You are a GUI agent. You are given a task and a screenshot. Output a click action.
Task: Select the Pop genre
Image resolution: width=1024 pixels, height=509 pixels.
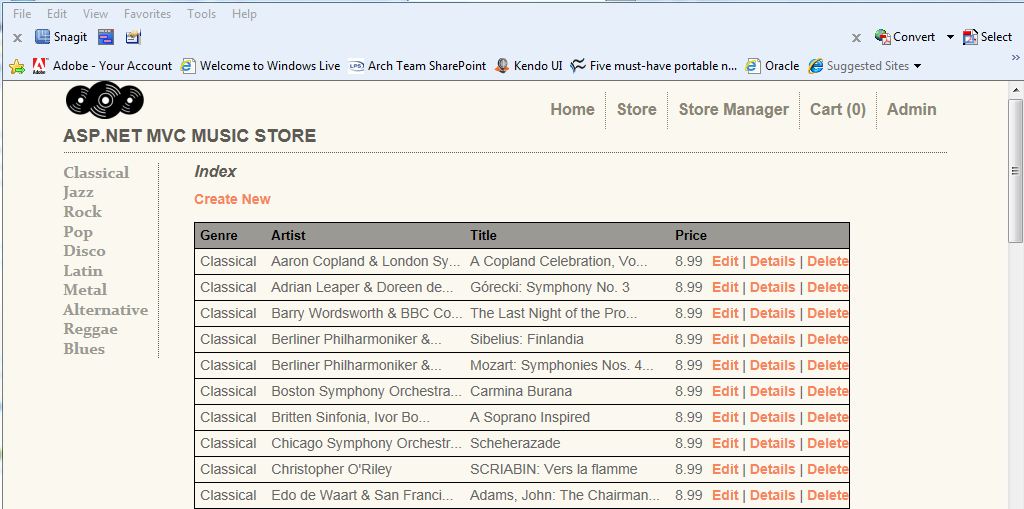pos(78,232)
